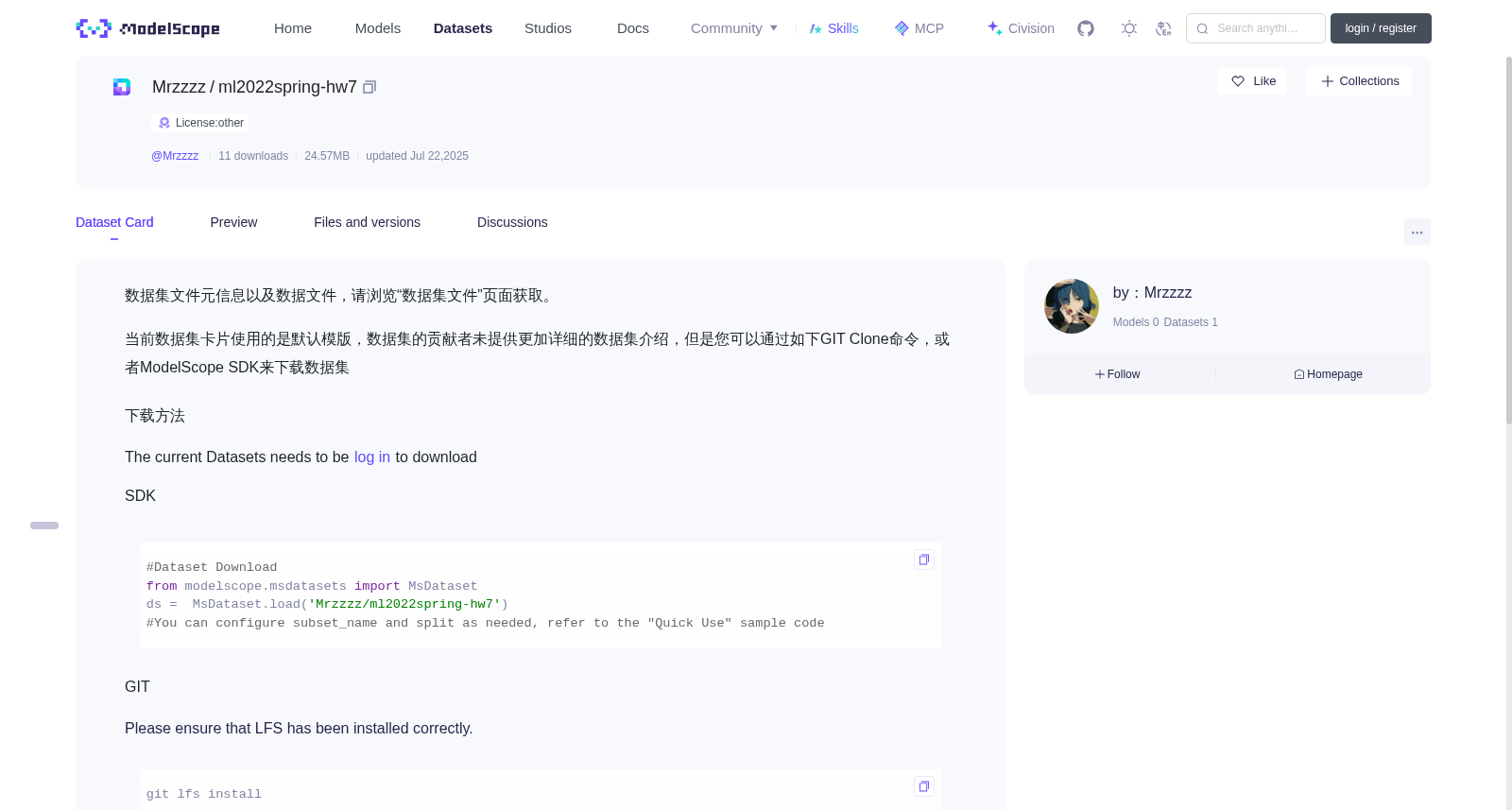Open the Studios page
Image resolution: width=1512 pixels, height=810 pixels.
[548, 28]
